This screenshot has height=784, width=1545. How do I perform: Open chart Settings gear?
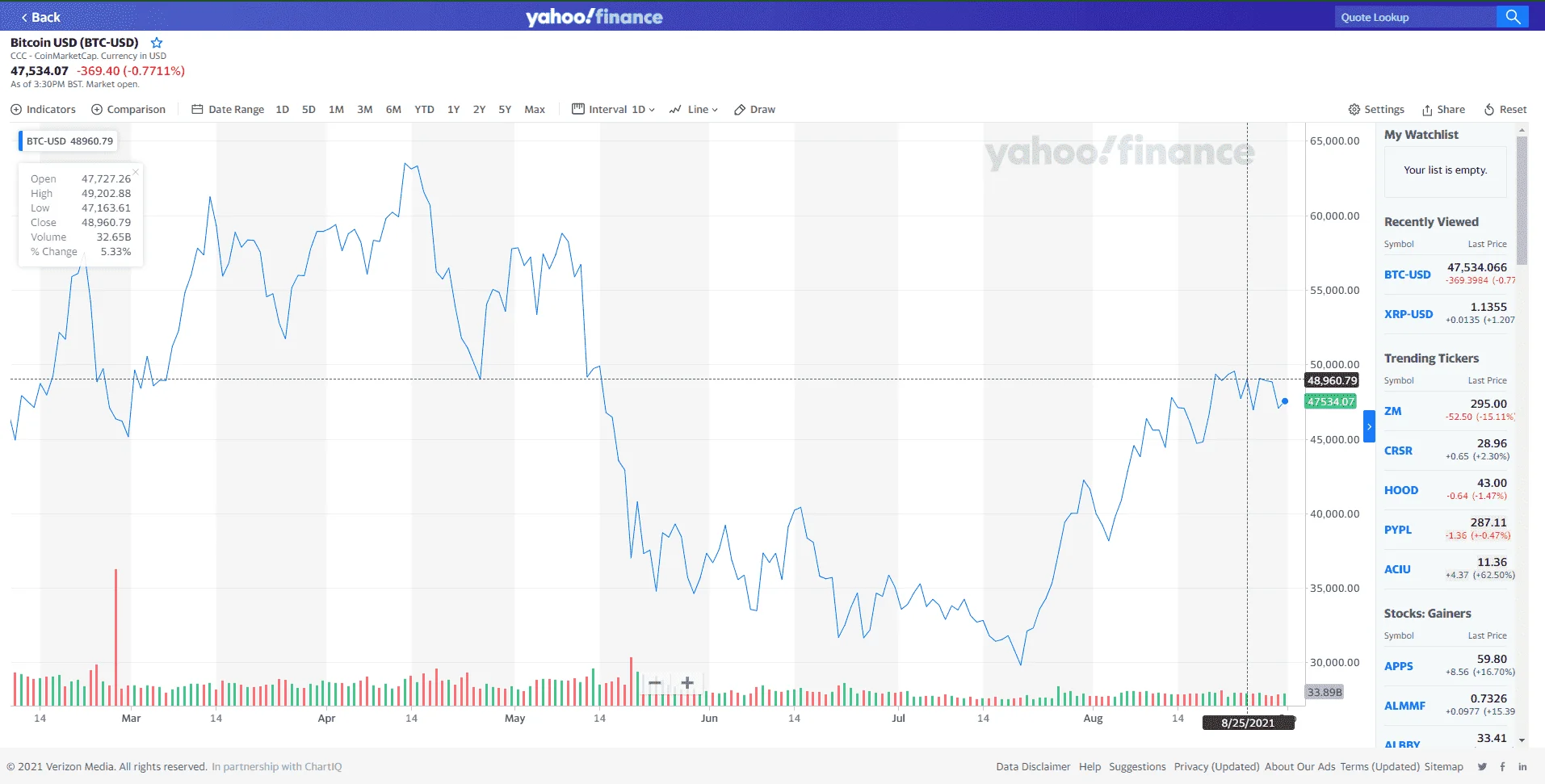[1376, 110]
